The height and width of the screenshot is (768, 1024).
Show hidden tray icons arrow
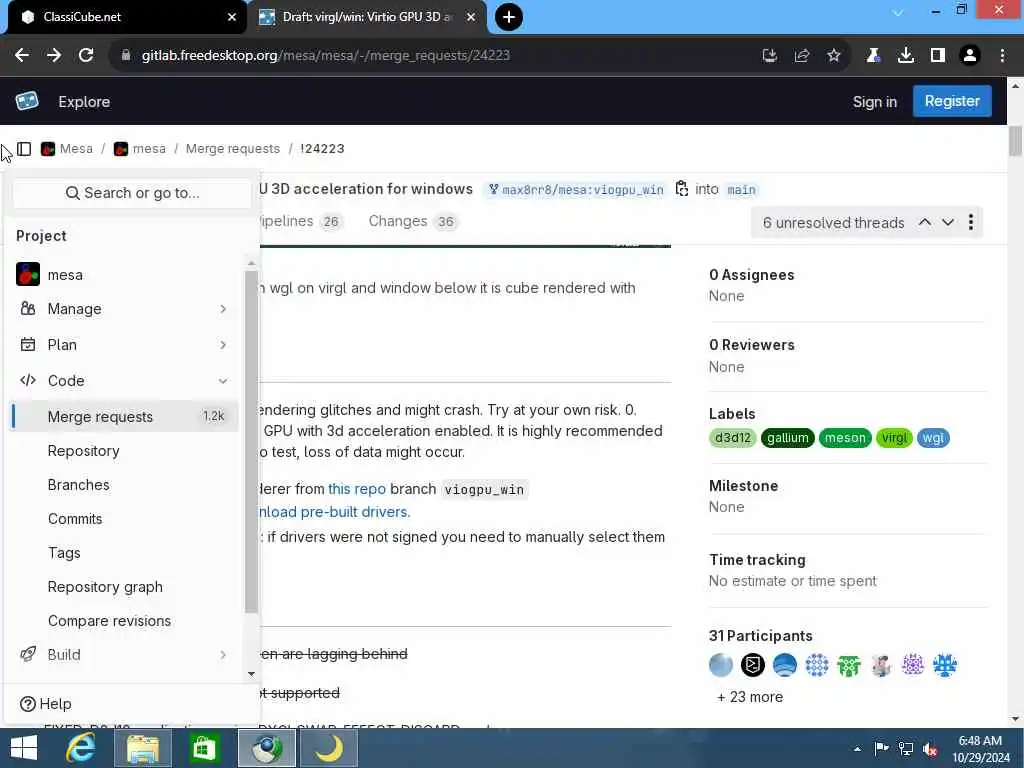pos(857,749)
